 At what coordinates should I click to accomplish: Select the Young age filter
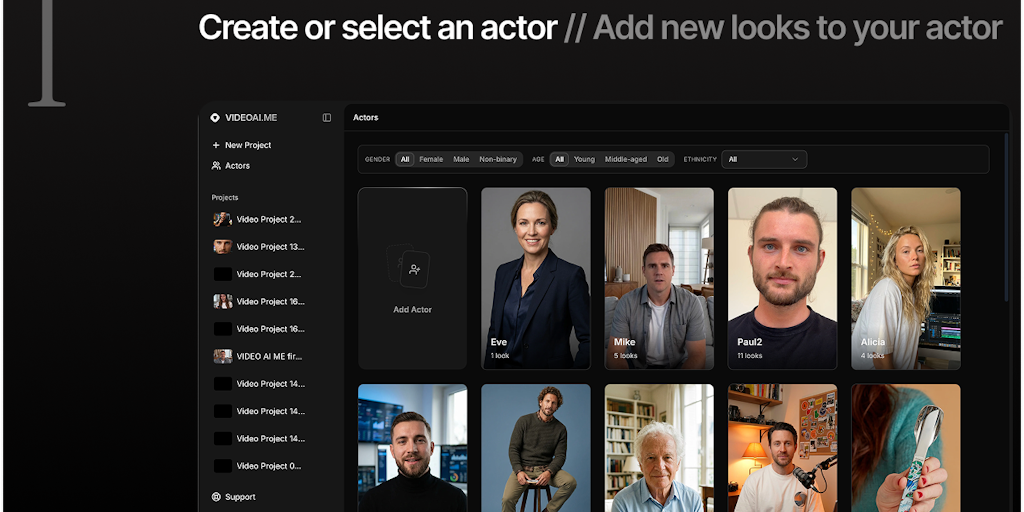584,159
